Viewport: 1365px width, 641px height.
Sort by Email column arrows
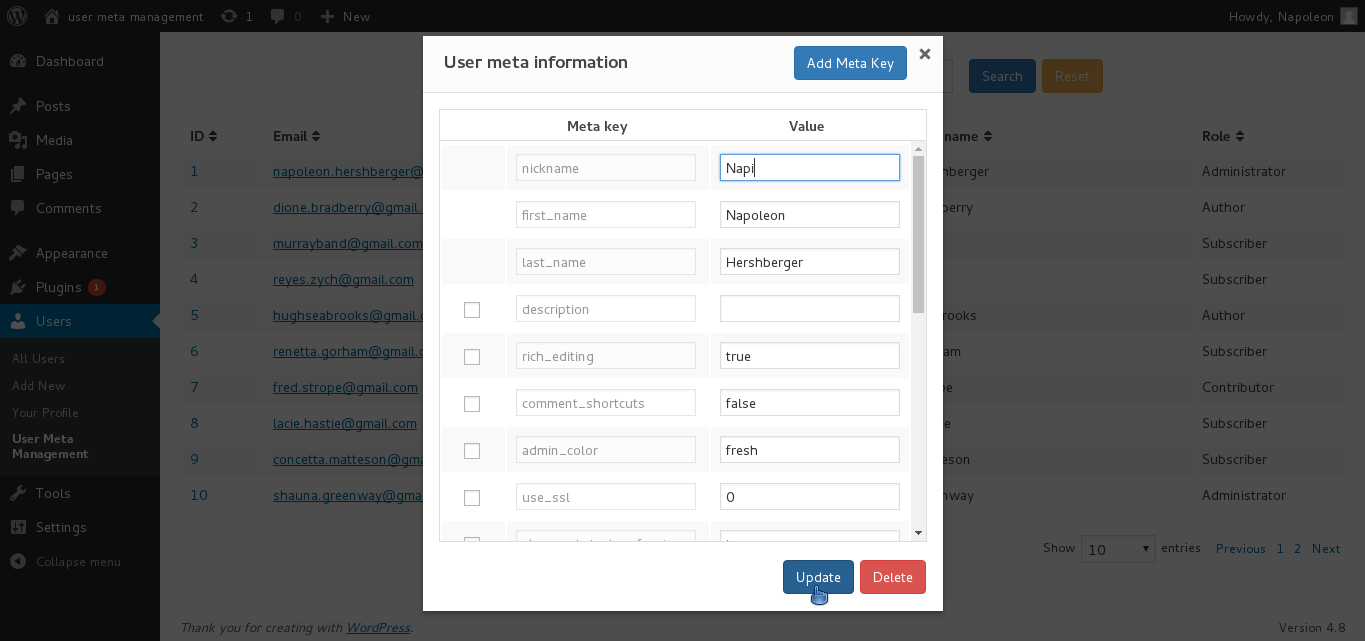(316, 136)
